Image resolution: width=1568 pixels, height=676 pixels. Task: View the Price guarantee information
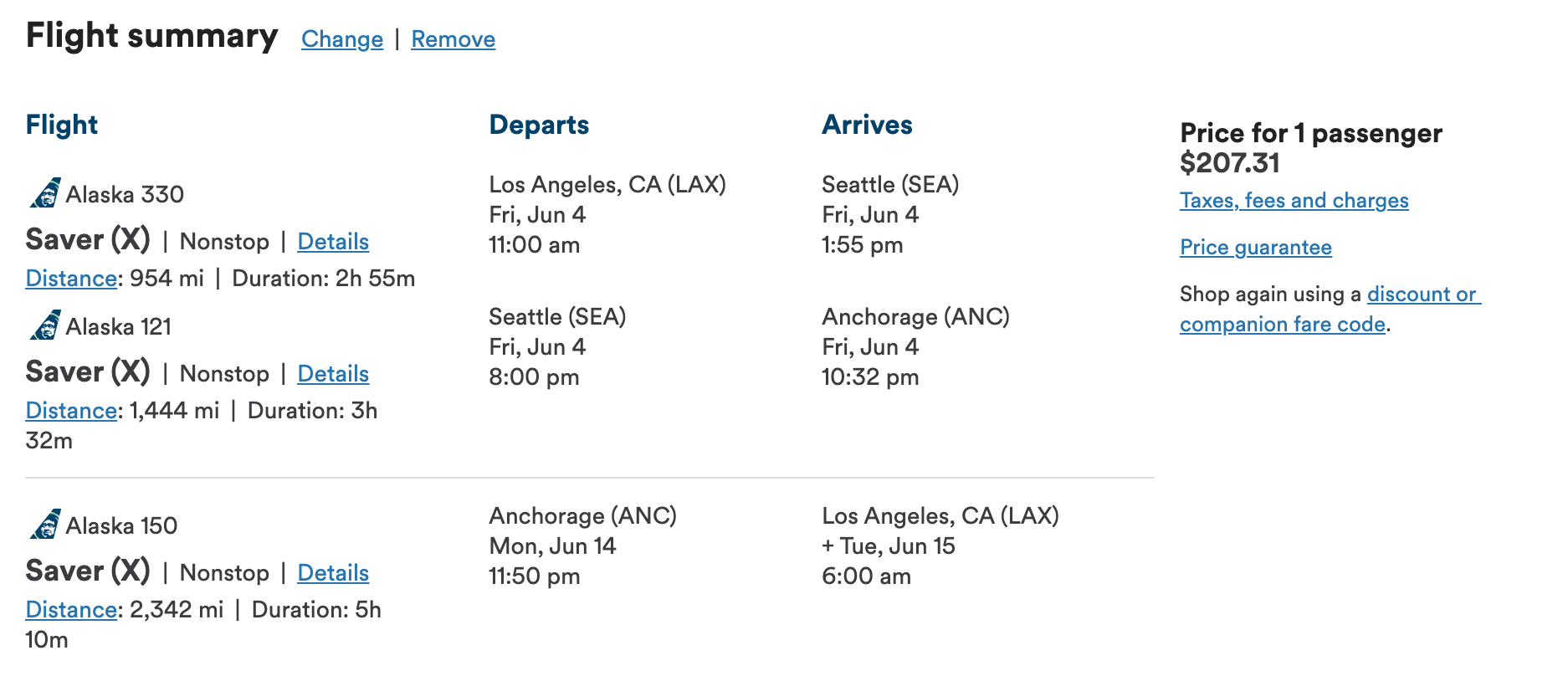coord(1255,248)
